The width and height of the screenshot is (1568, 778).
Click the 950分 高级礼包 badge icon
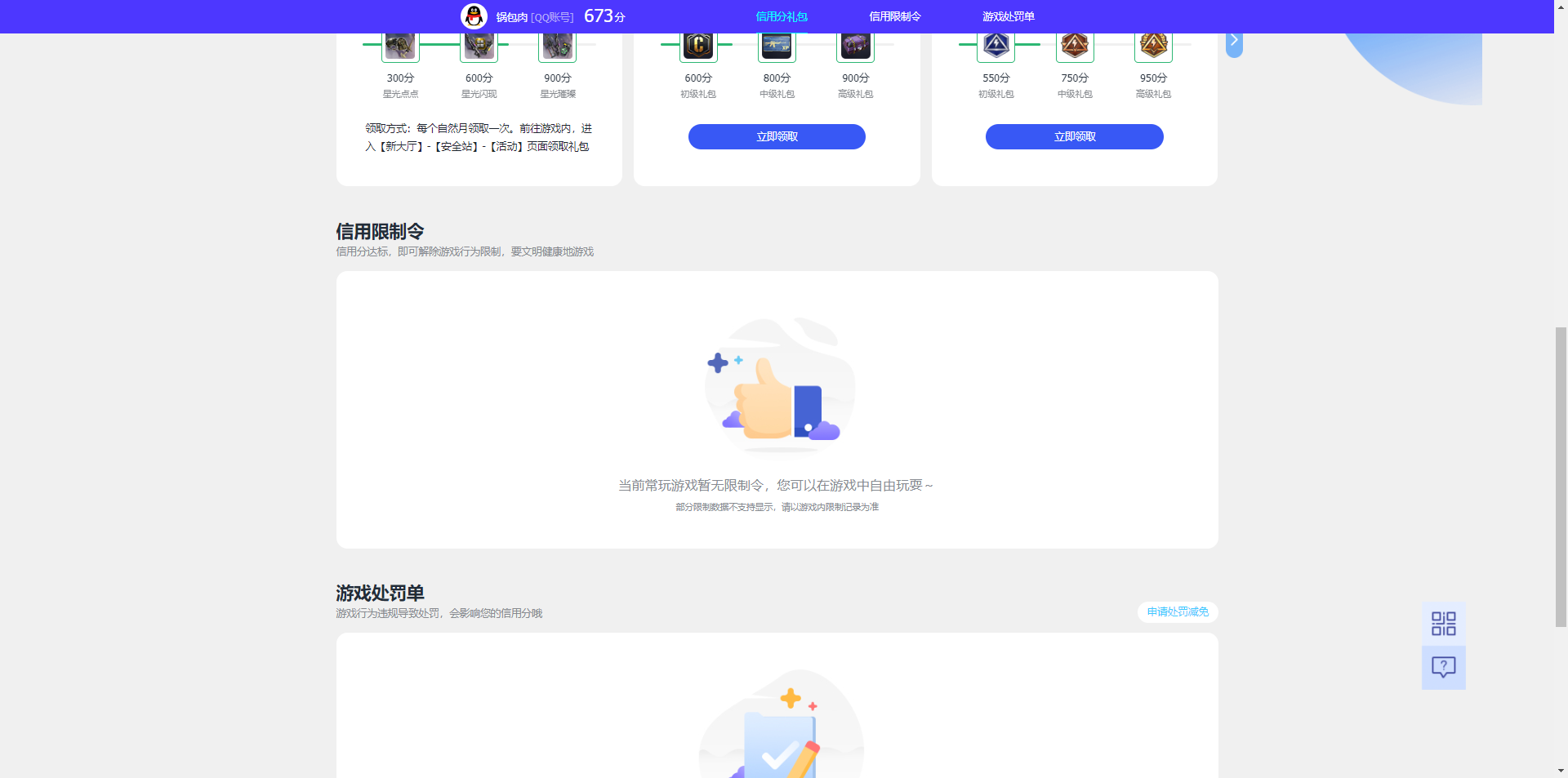pos(1154,46)
